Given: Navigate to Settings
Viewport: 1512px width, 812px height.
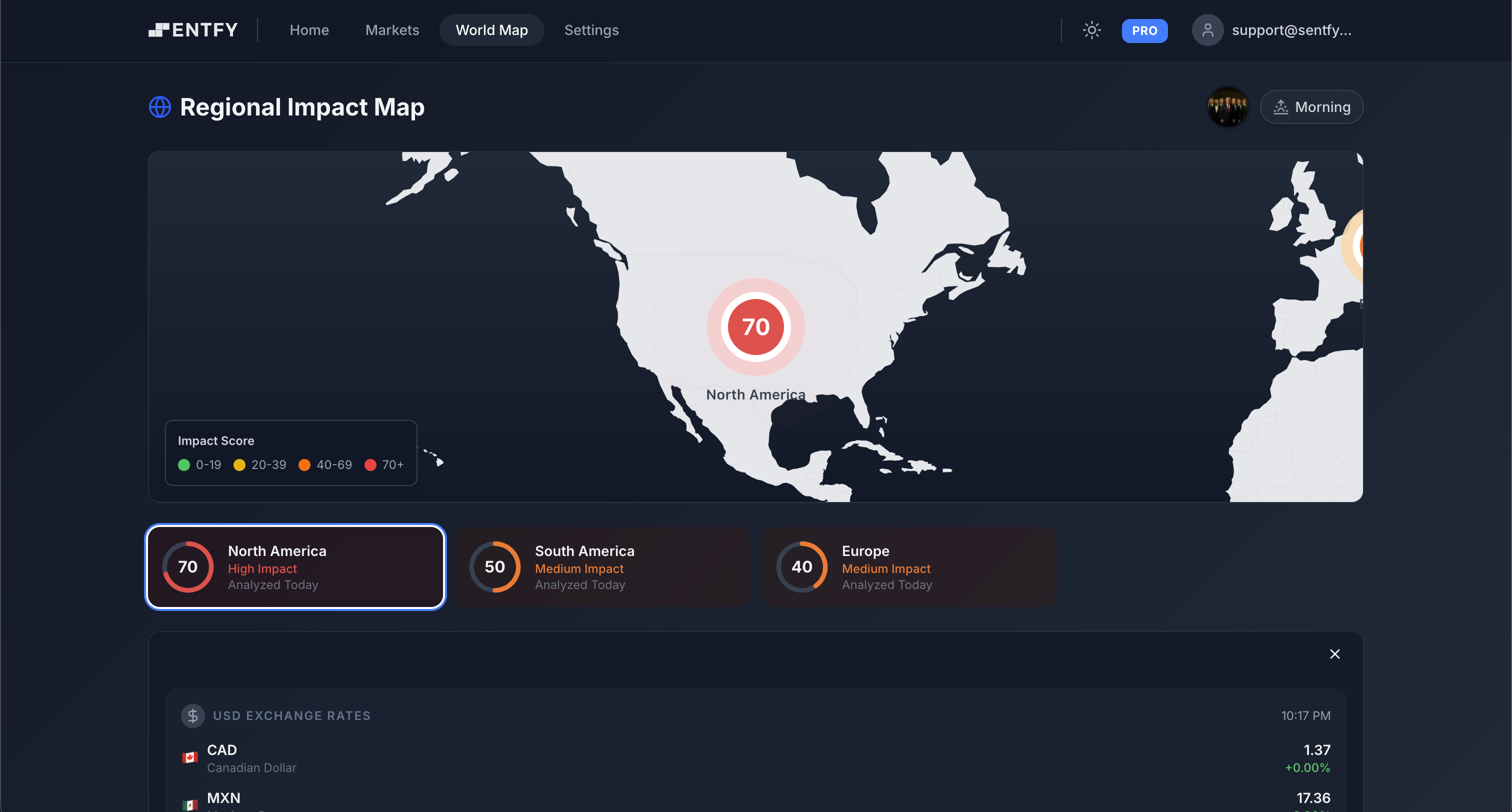Looking at the screenshot, I should coord(591,30).
